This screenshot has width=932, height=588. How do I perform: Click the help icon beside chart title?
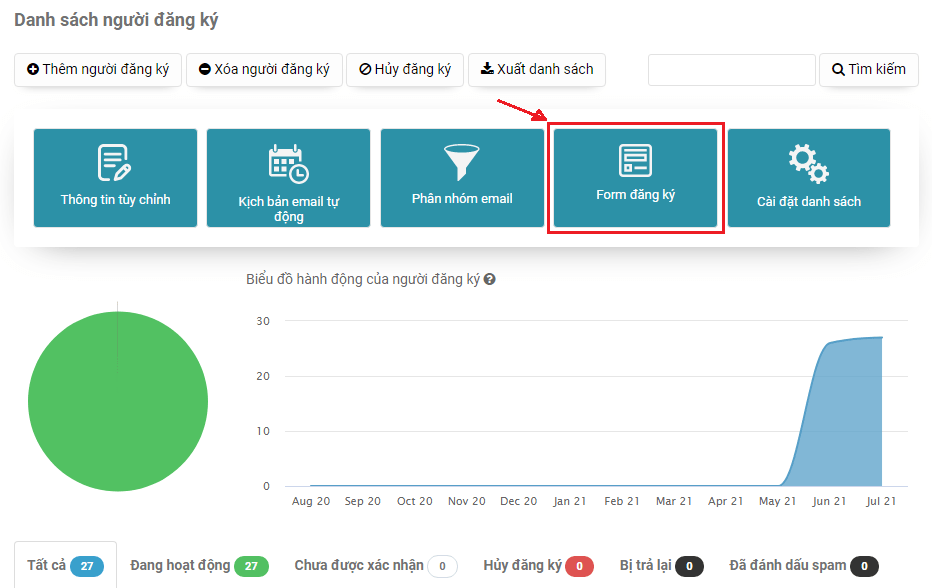[x=490, y=280]
